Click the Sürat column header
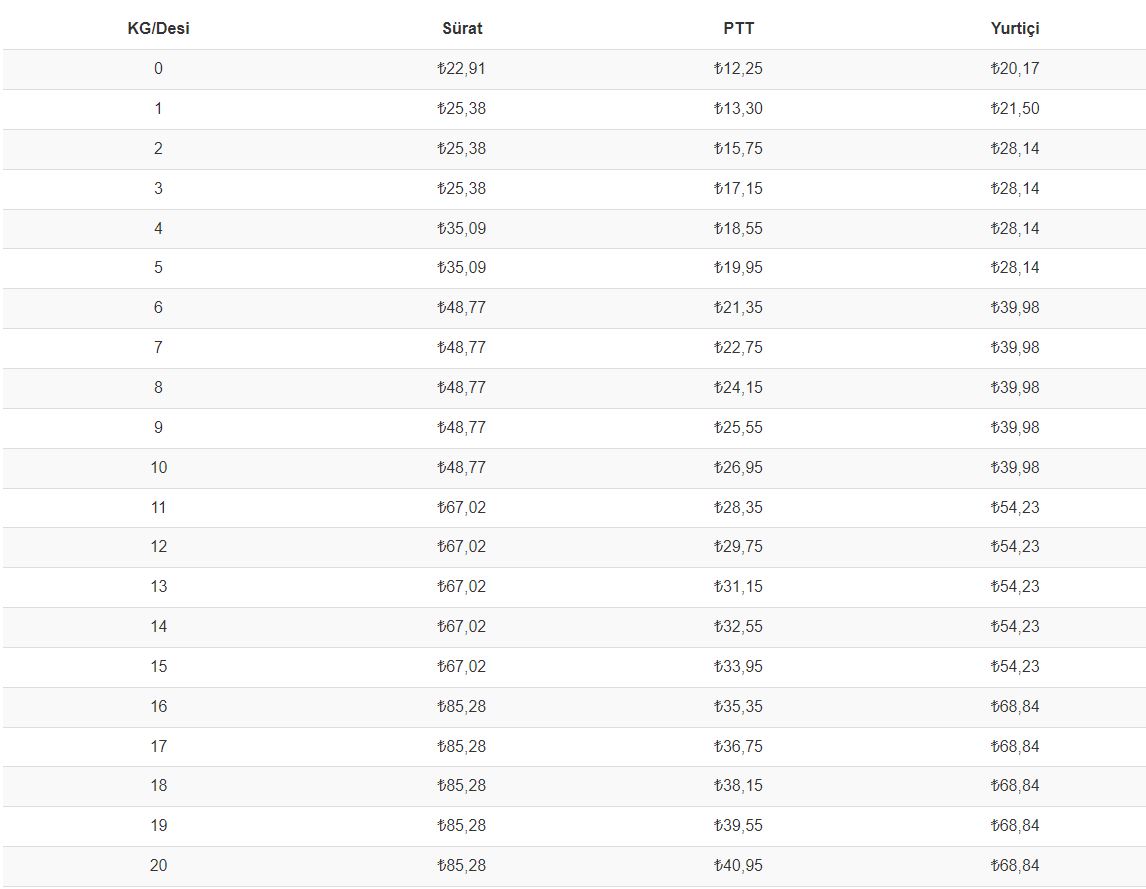 462,29
